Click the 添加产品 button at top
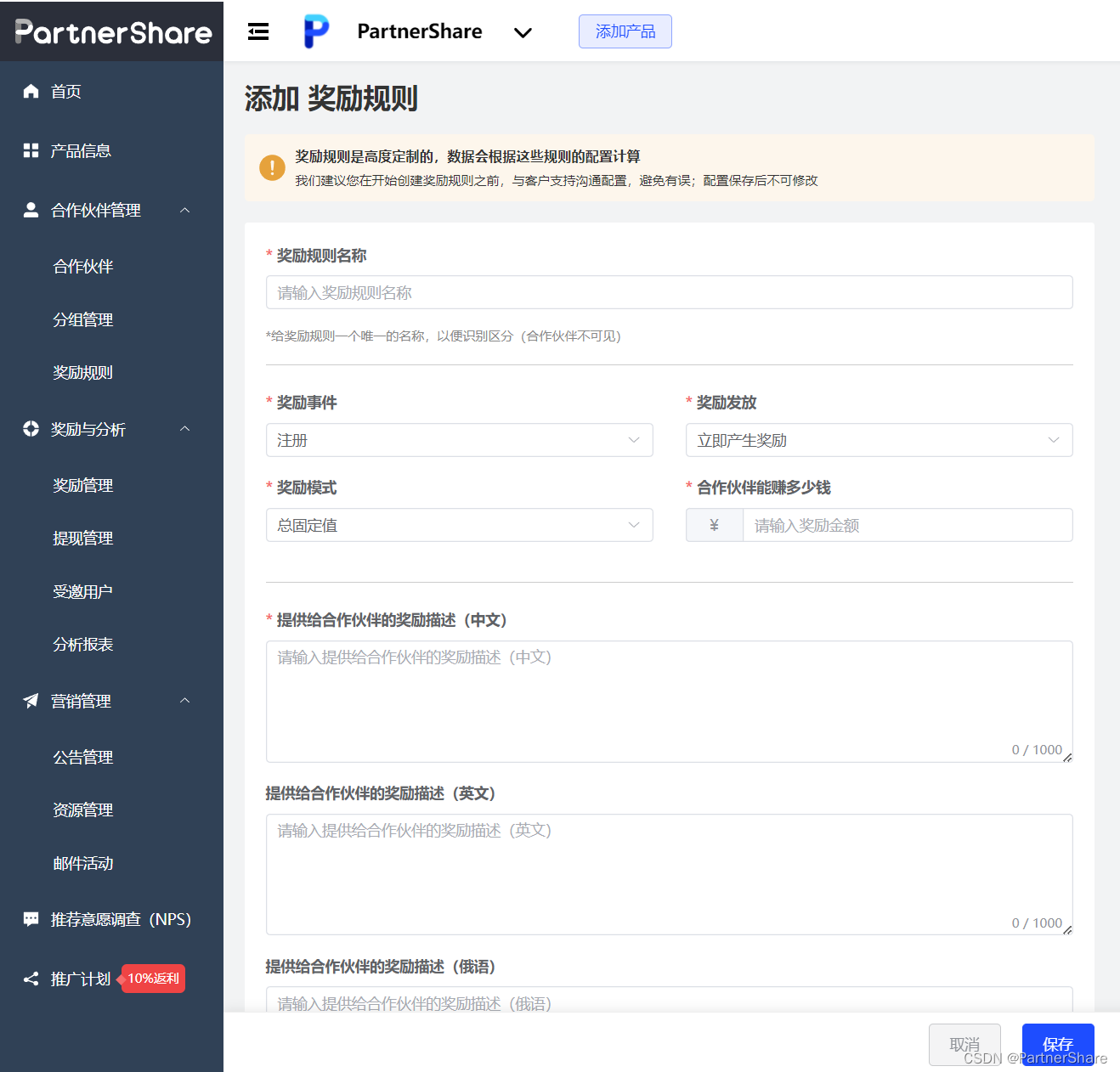Image resolution: width=1120 pixels, height=1072 pixels. tap(625, 31)
